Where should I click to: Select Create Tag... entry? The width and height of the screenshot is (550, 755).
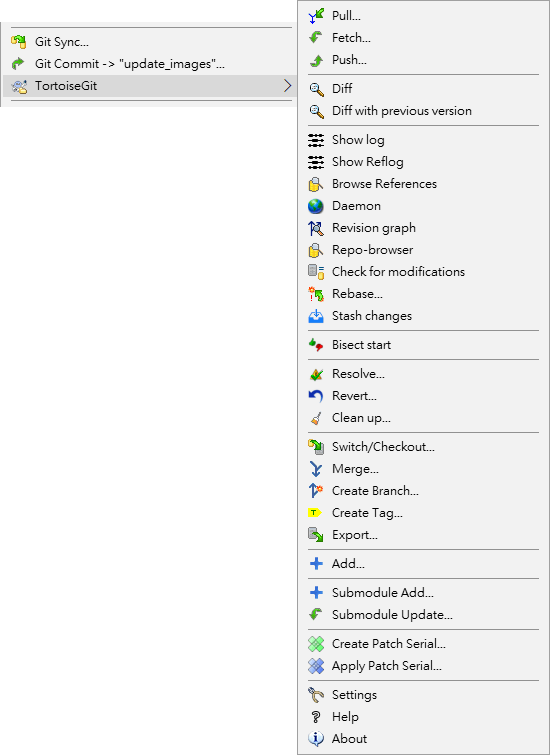[424, 513]
